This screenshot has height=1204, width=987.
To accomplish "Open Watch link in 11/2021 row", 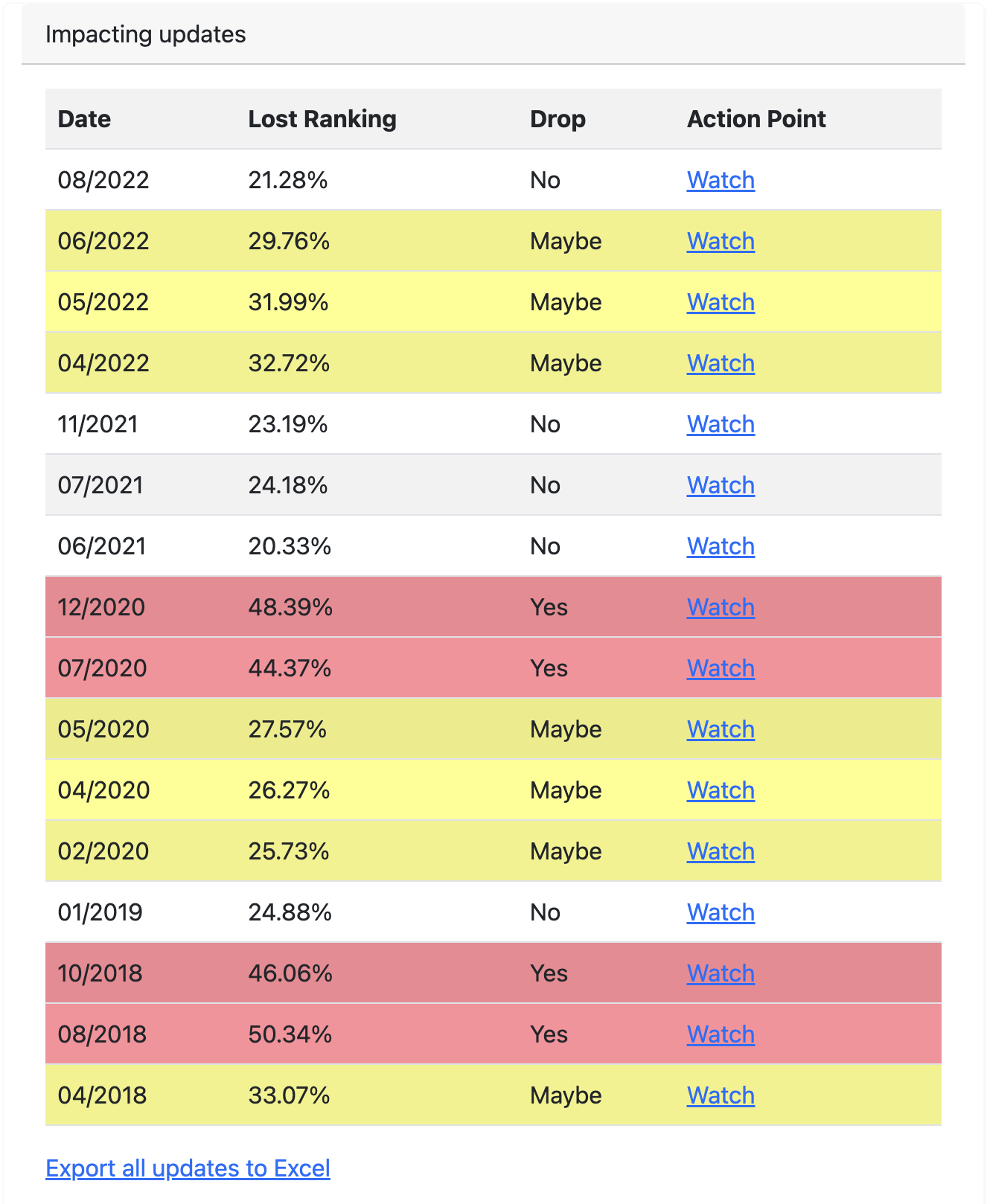I will pyautogui.click(x=721, y=424).
